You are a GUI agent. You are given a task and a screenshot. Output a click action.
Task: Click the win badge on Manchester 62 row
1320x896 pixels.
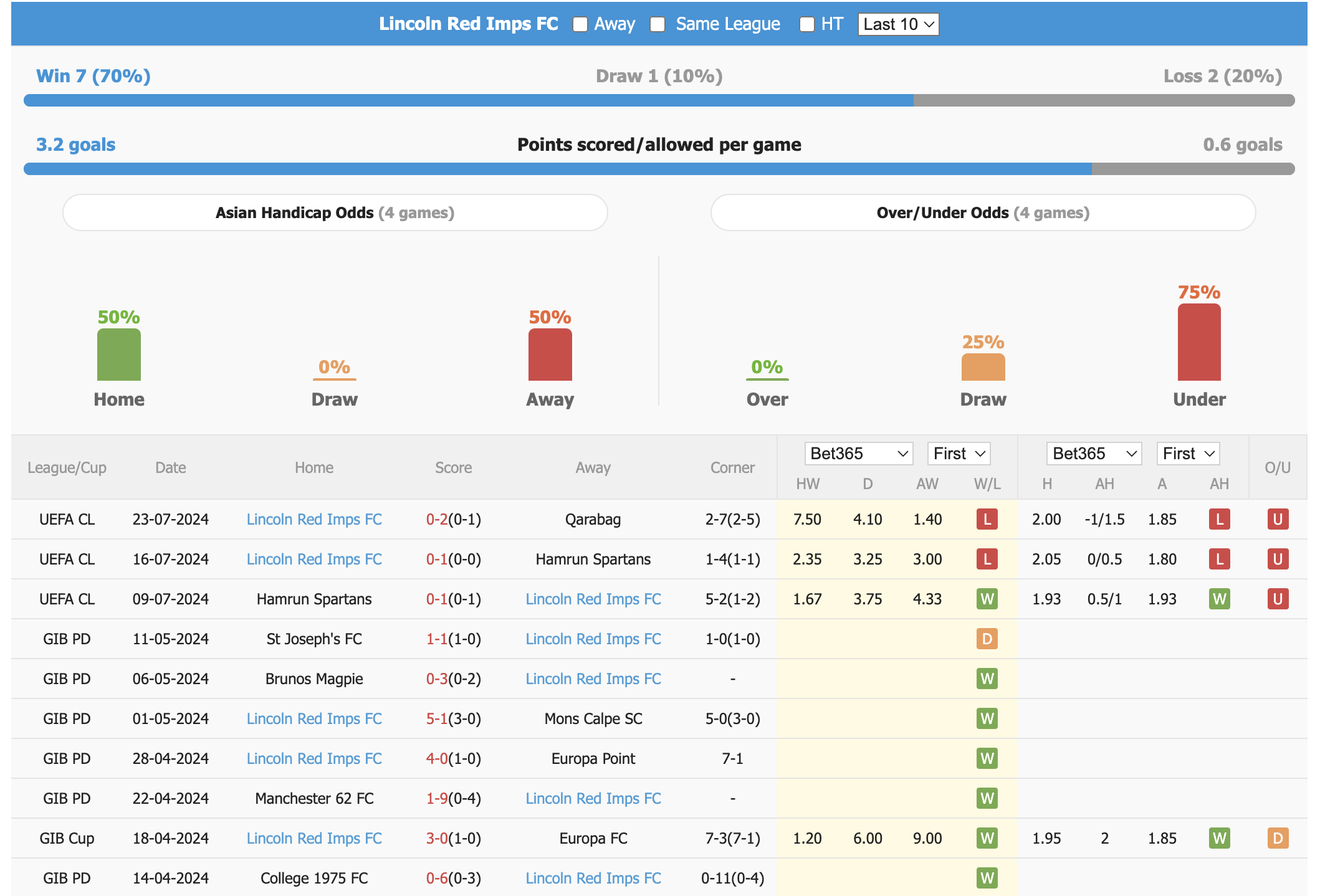[x=987, y=798]
